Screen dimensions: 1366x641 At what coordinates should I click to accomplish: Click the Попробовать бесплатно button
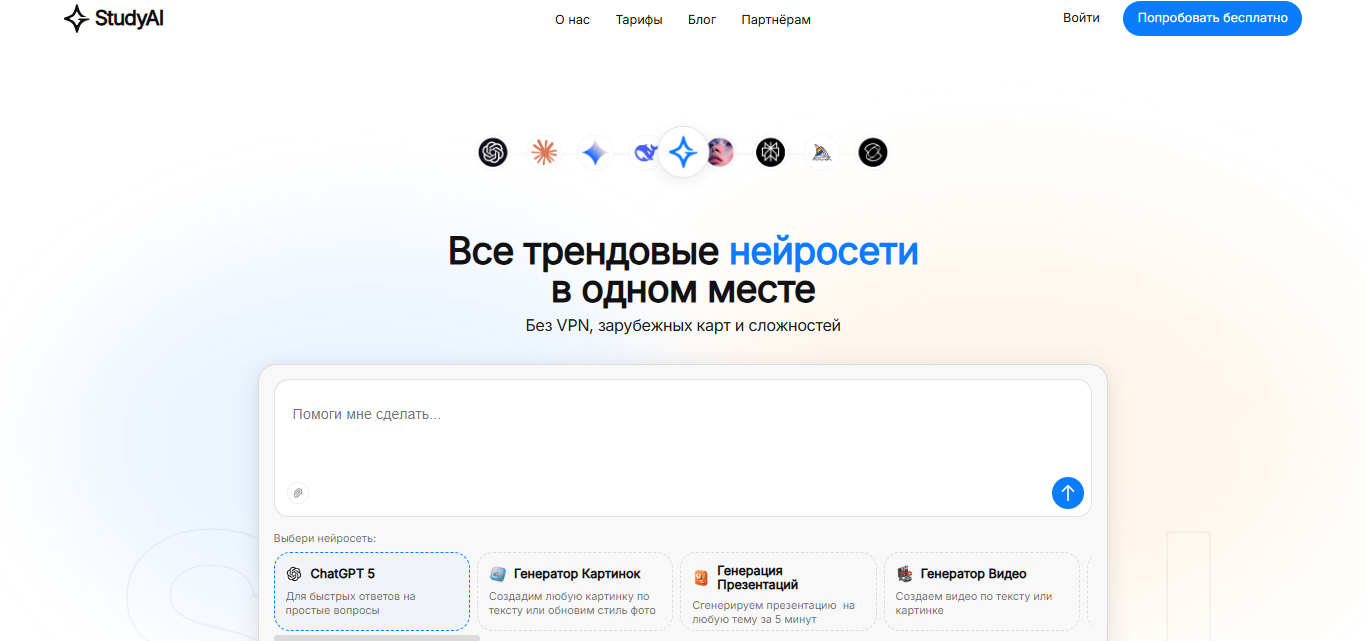point(1211,18)
